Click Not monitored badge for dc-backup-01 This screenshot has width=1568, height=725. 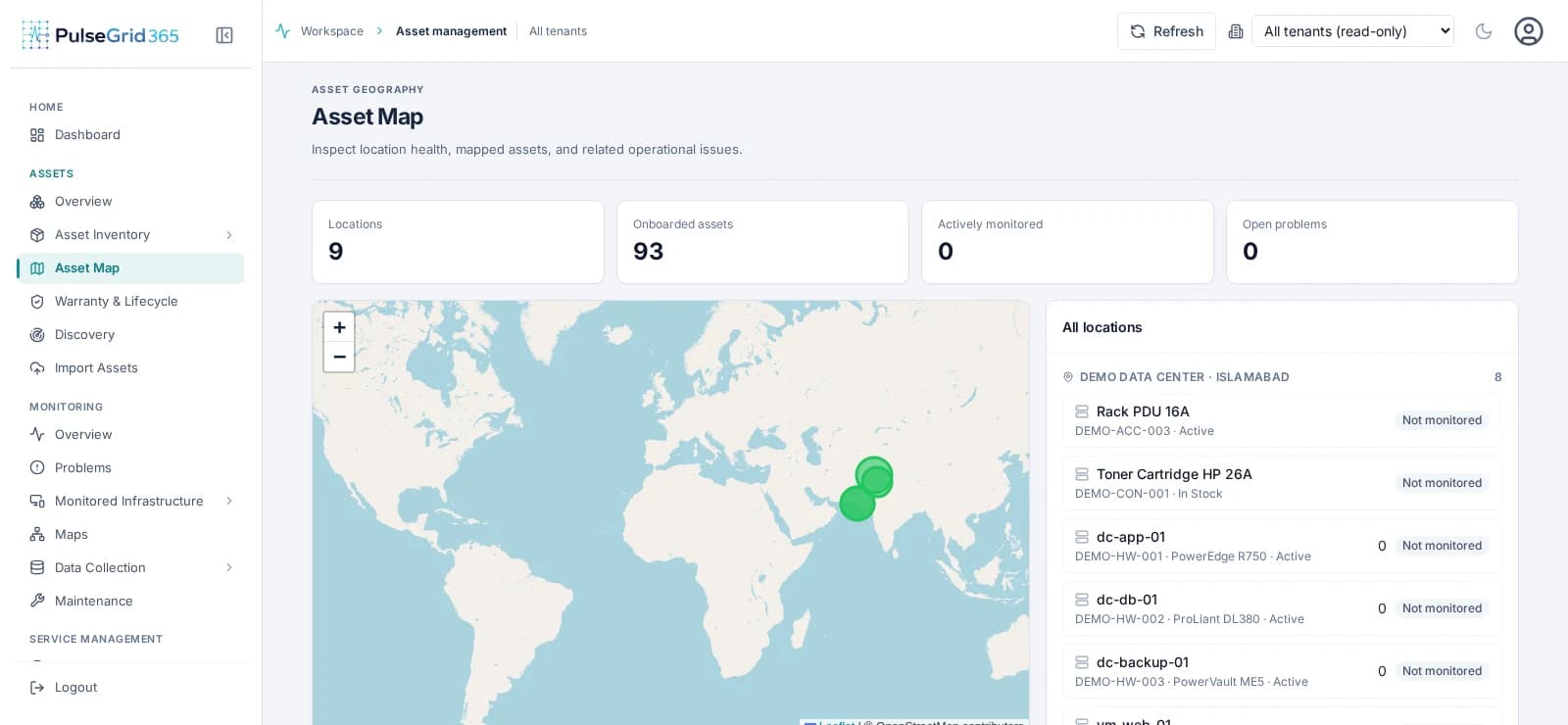pyautogui.click(x=1442, y=671)
